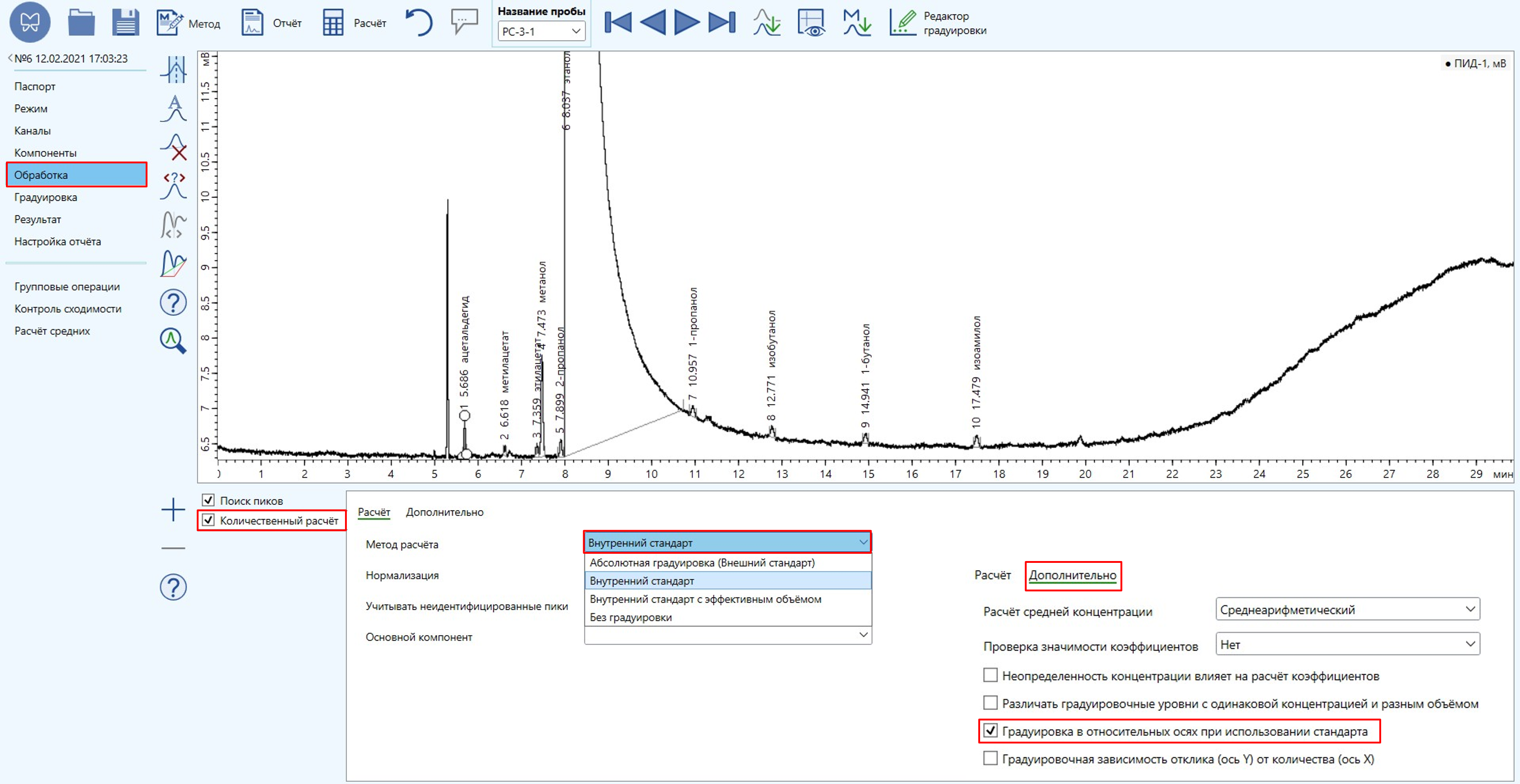1520x784 pixels.
Task: Toggle the Поиск пиков checkbox
Action: pyautogui.click(x=208, y=500)
